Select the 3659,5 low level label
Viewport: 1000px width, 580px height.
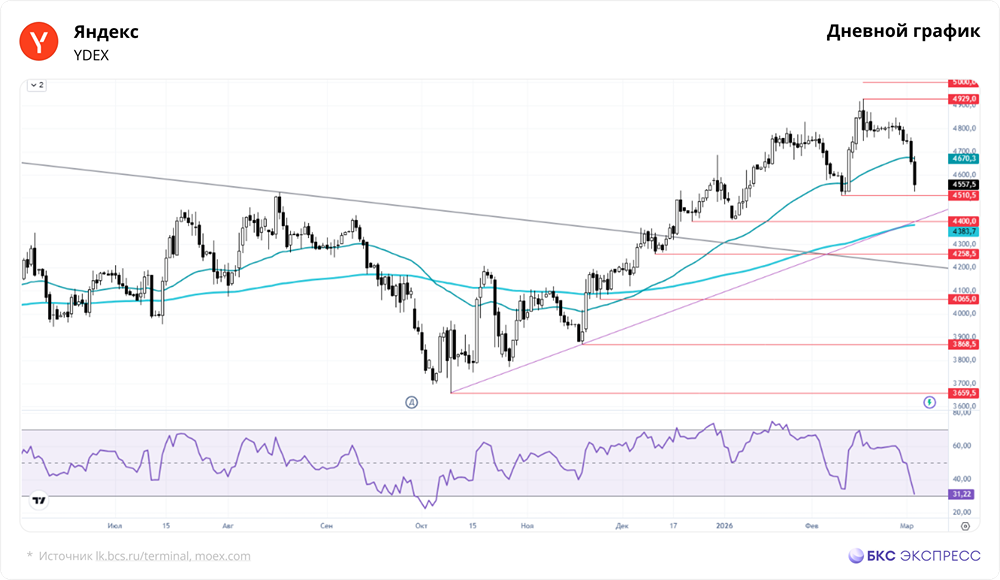coord(964,393)
